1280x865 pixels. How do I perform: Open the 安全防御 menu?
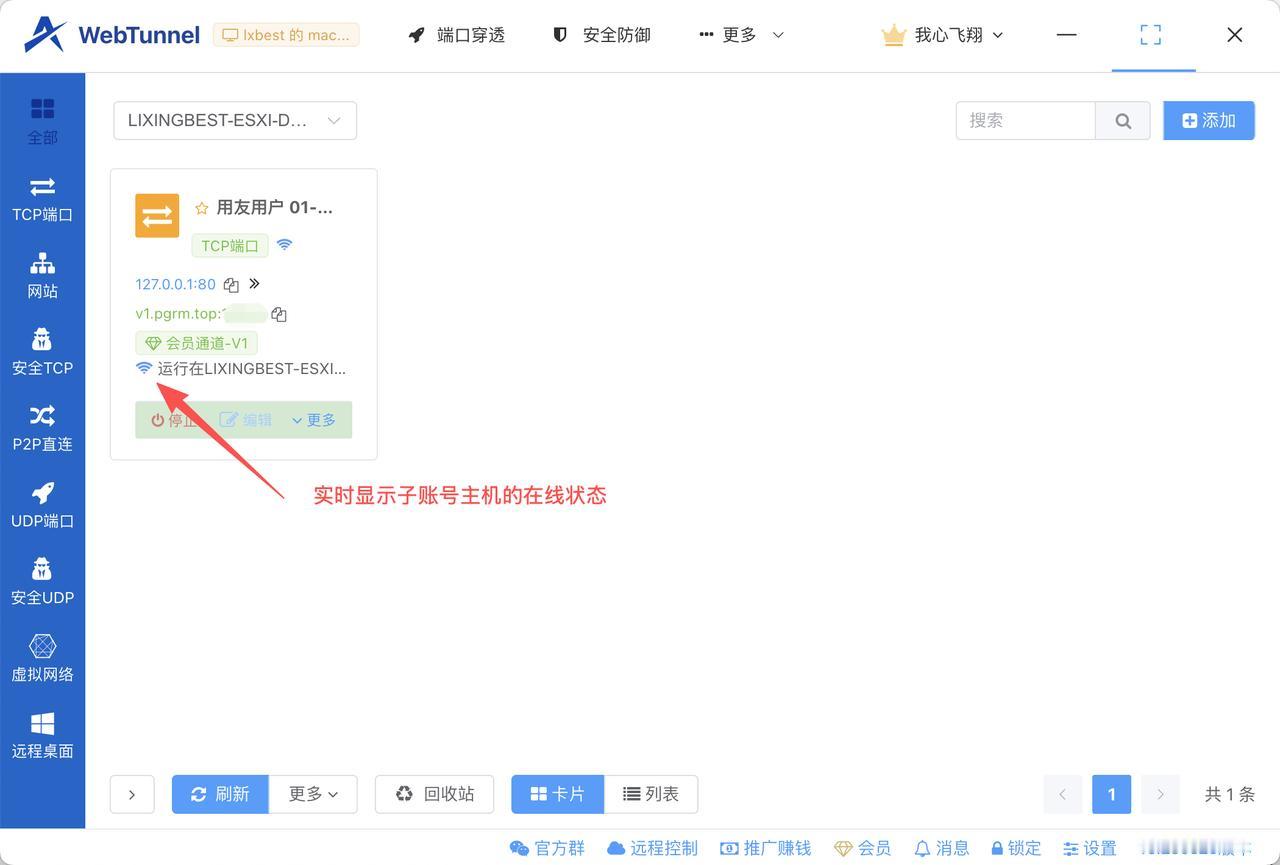click(x=602, y=35)
